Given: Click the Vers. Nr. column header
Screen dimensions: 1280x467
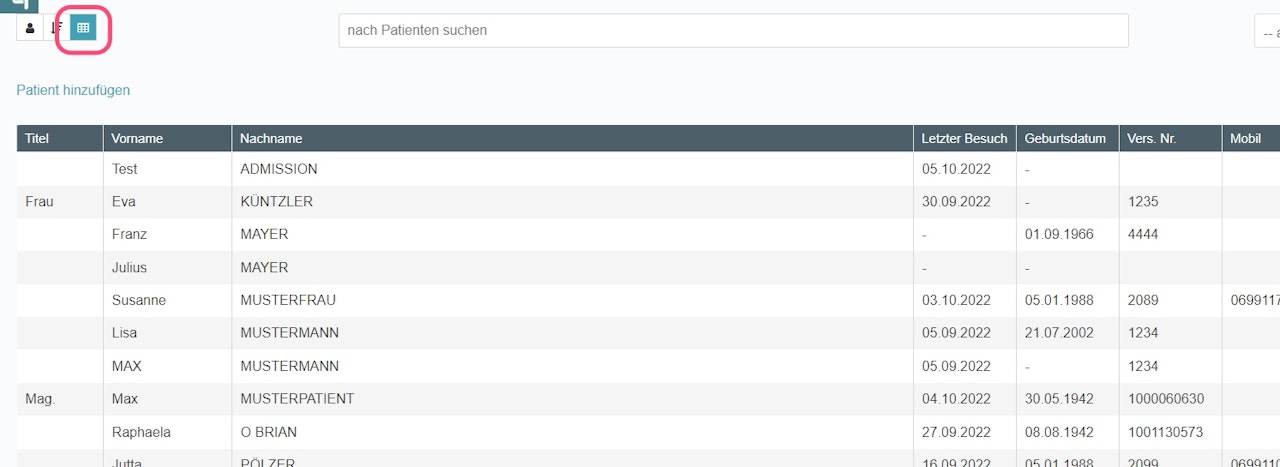Looking at the screenshot, I should pos(1151,139).
